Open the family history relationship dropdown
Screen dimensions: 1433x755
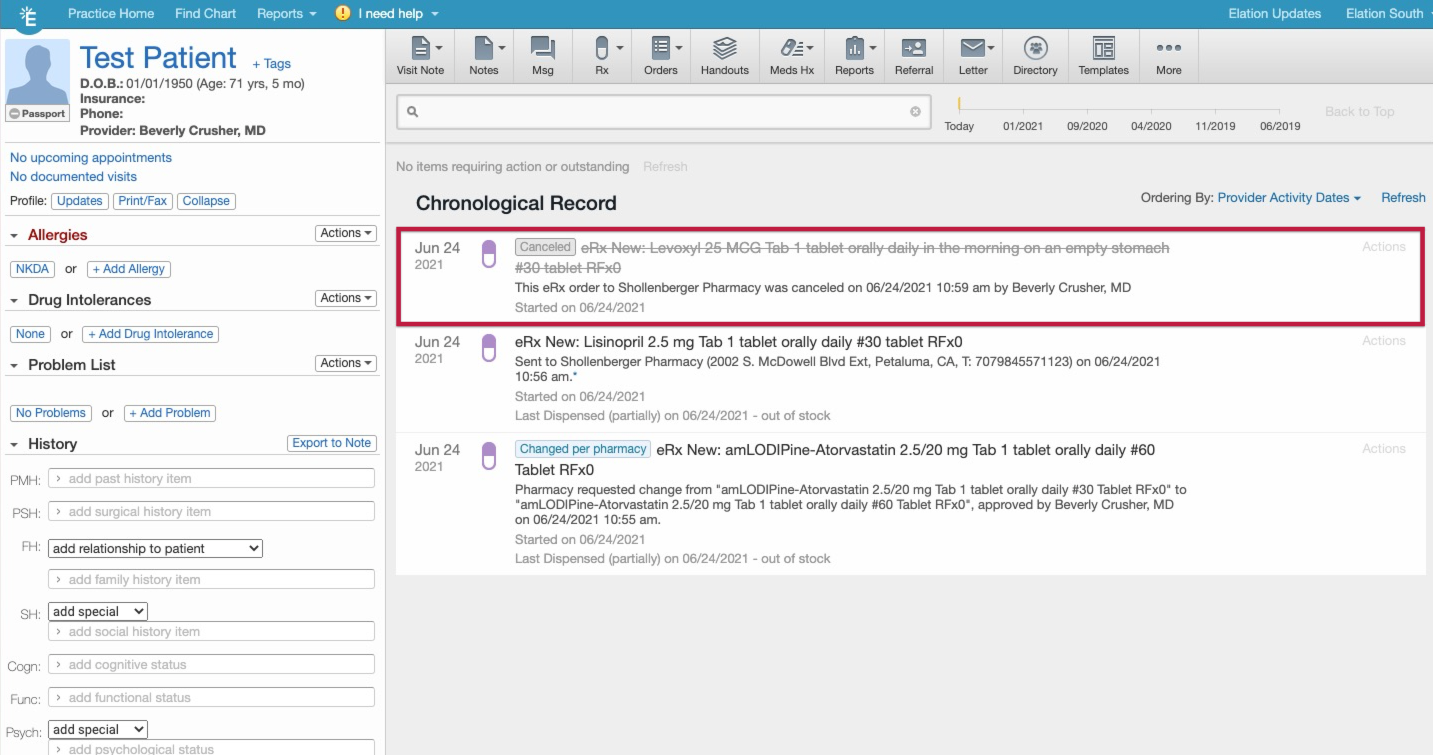pyautogui.click(x=155, y=548)
